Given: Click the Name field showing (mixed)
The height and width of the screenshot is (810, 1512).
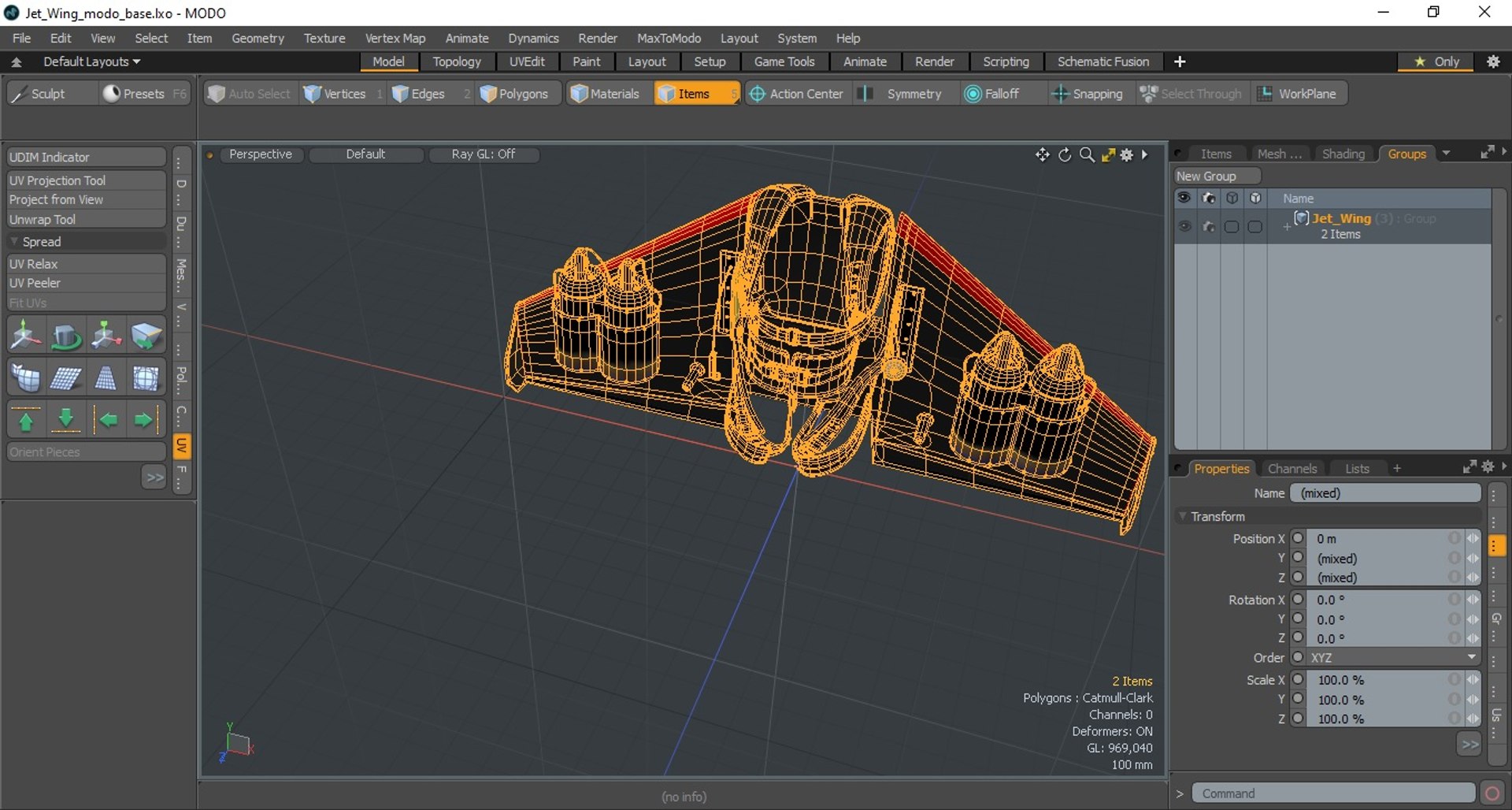Looking at the screenshot, I should pyautogui.click(x=1385, y=492).
